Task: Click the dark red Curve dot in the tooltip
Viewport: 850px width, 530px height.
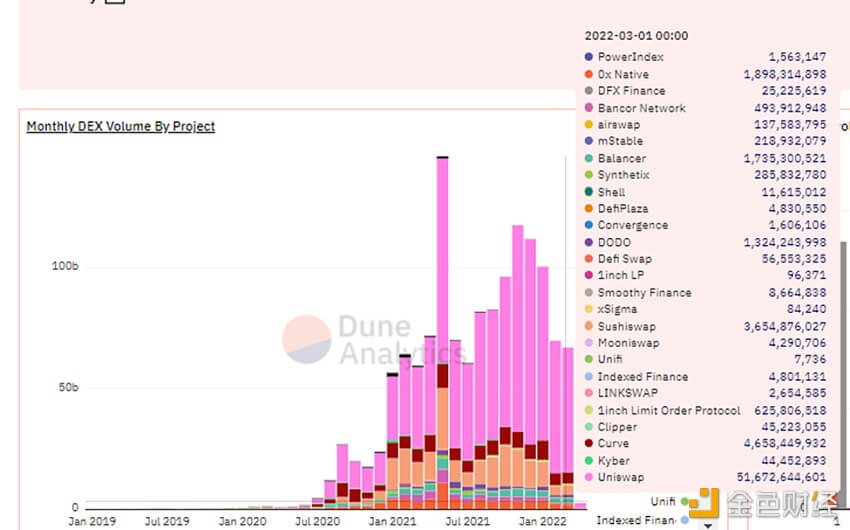Action: click(589, 443)
